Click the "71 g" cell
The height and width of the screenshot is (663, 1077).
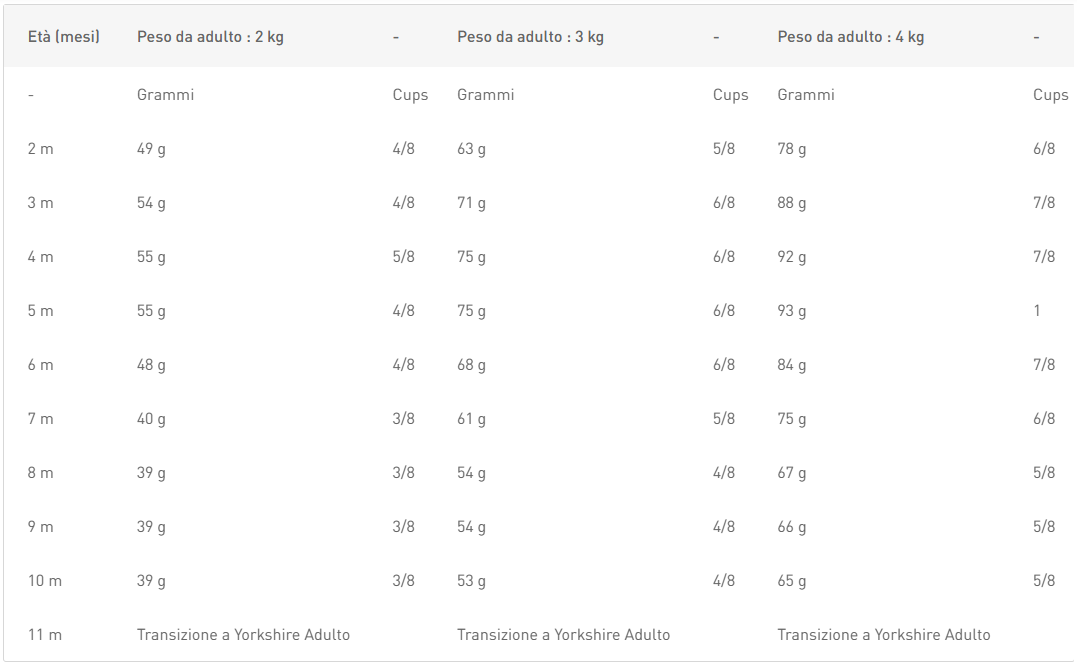pyautogui.click(x=471, y=203)
